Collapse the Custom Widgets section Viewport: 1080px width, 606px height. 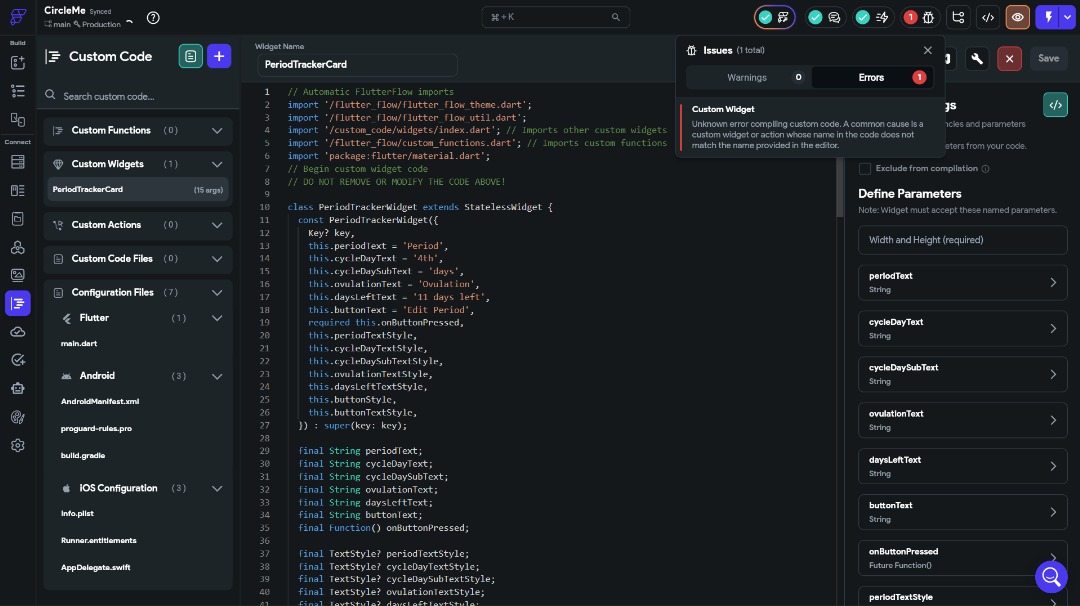(x=217, y=164)
